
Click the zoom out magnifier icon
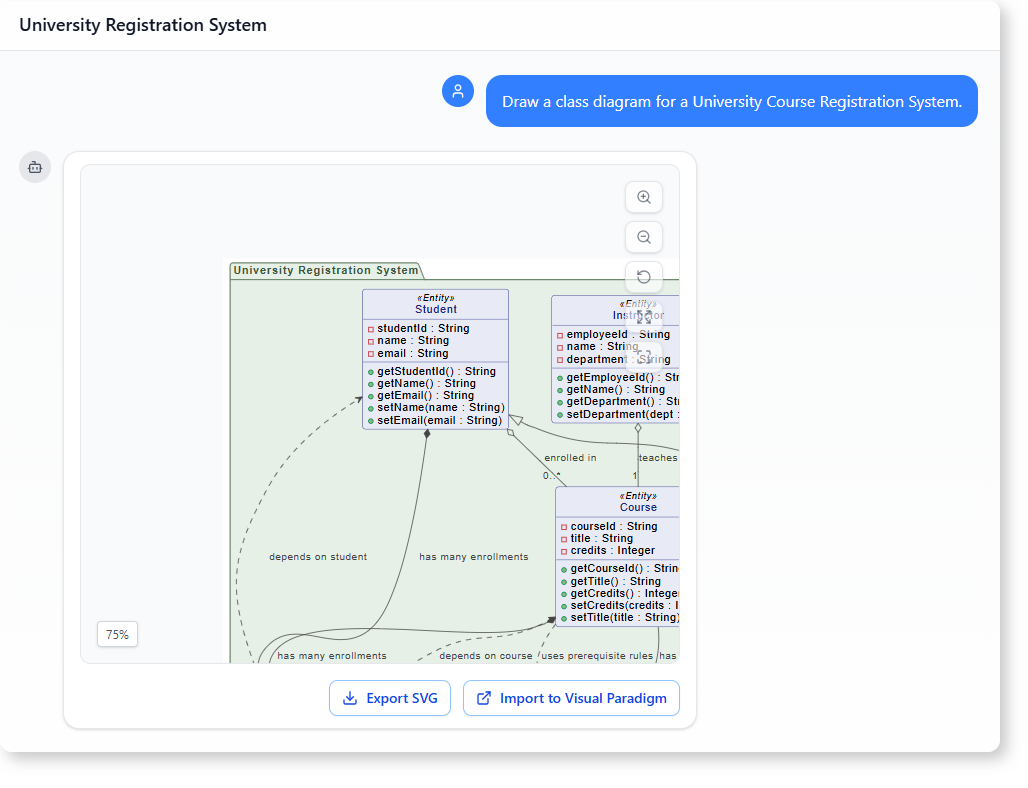(x=644, y=237)
